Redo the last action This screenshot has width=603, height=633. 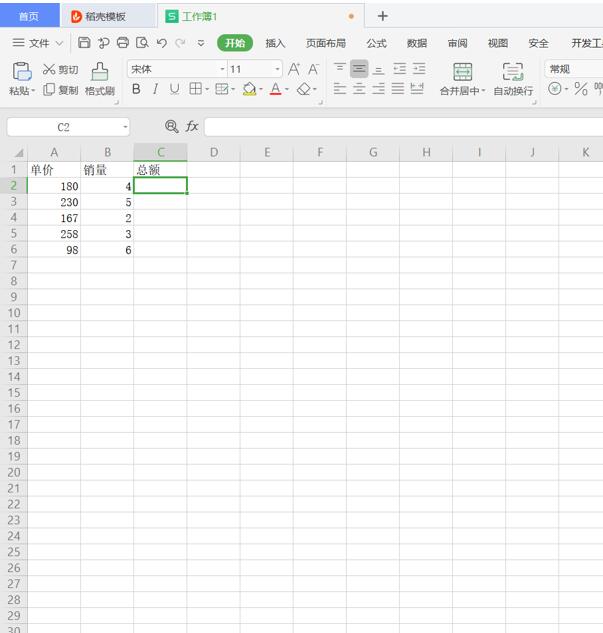click(x=180, y=43)
